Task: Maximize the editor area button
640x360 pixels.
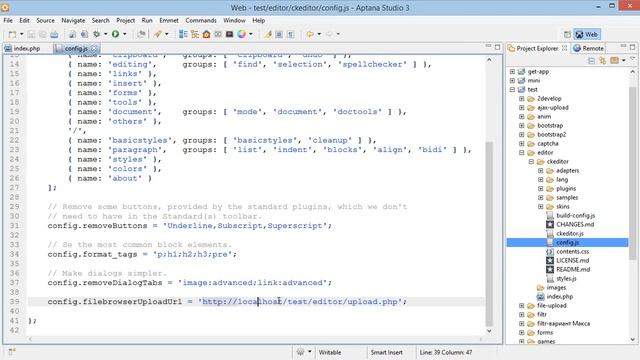Action: 497,47
